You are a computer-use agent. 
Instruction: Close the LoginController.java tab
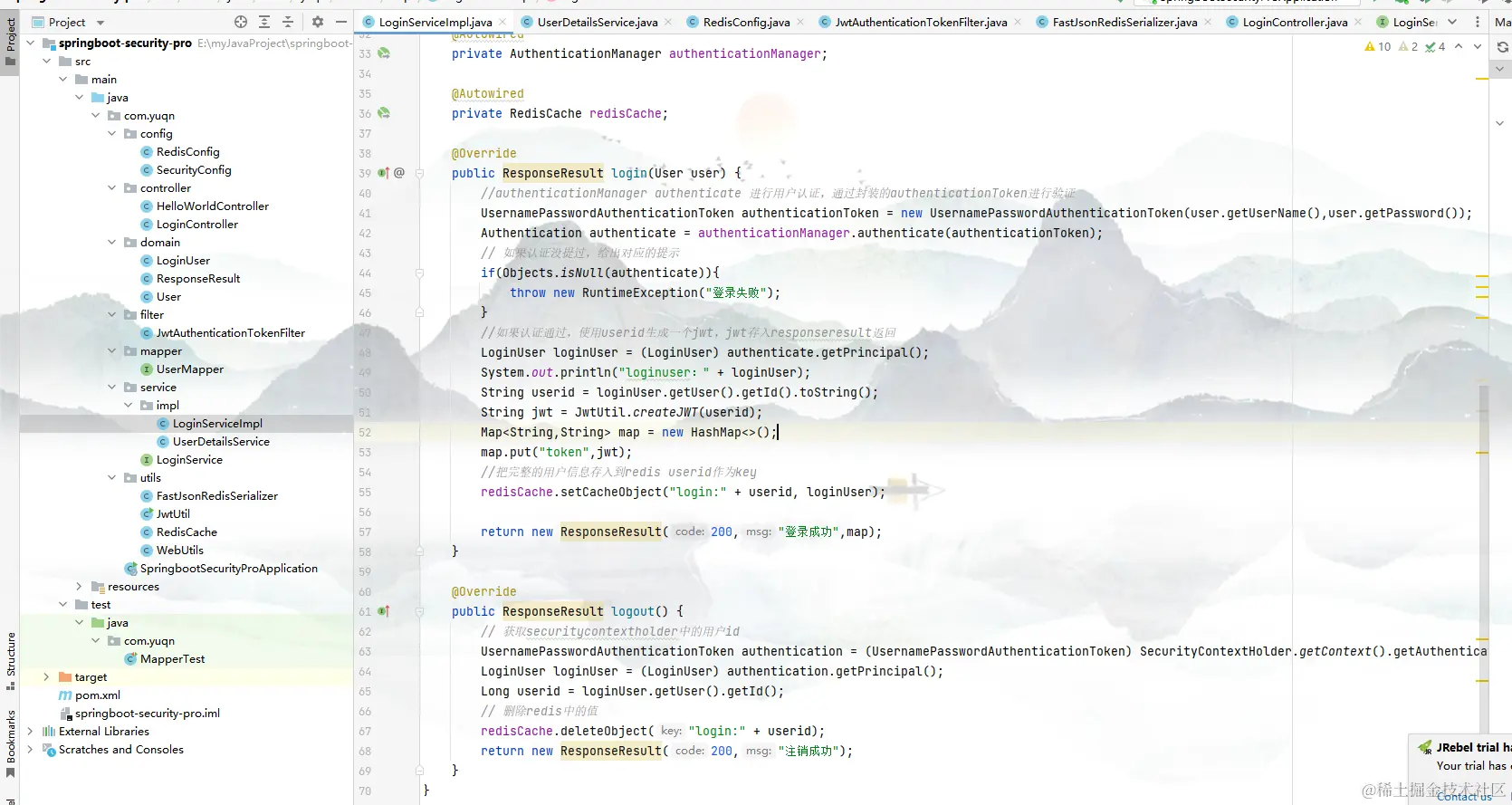pyautogui.click(x=1357, y=22)
